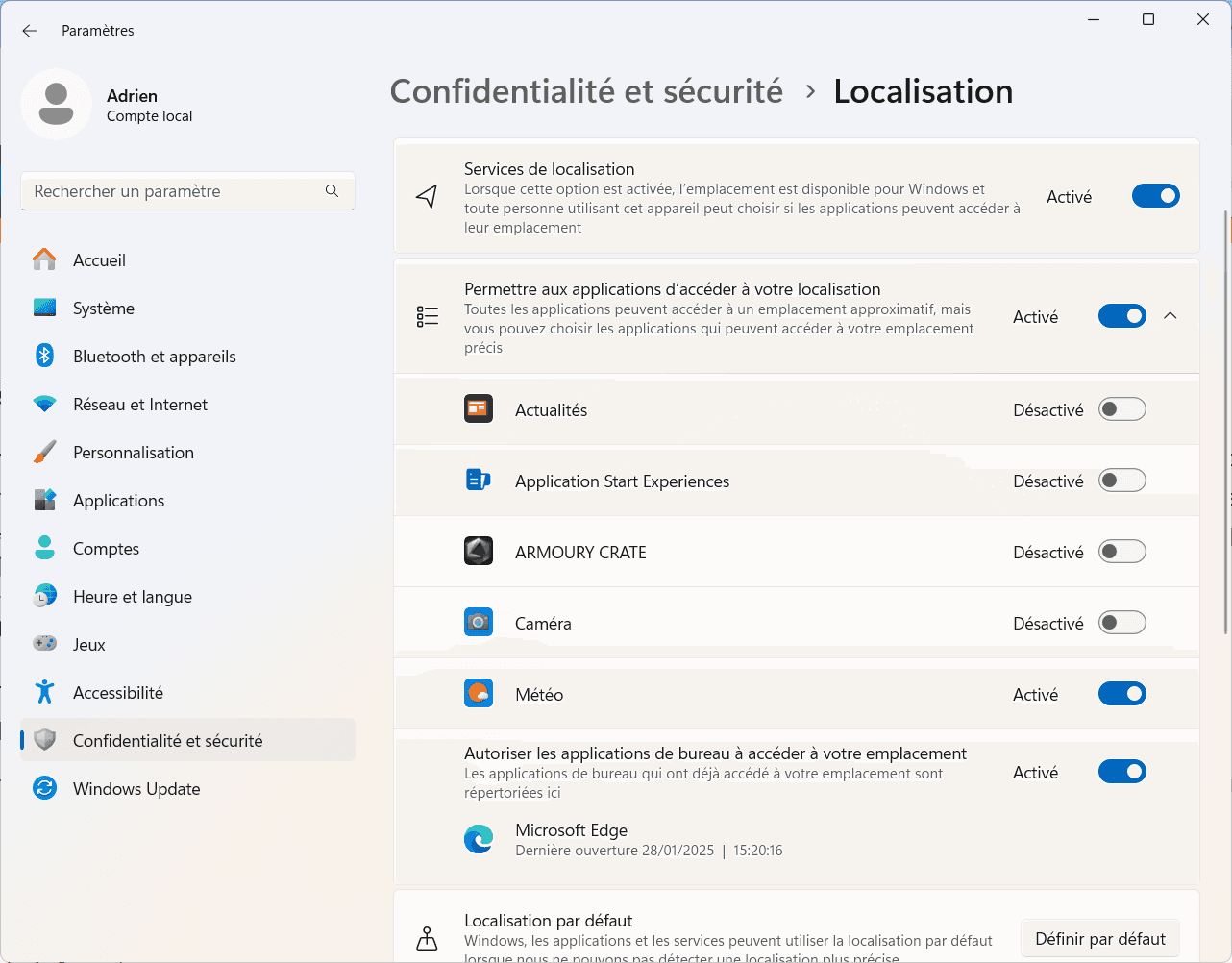Click the ARMOURY CRATE app name
1232x963 pixels.
point(580,552)
